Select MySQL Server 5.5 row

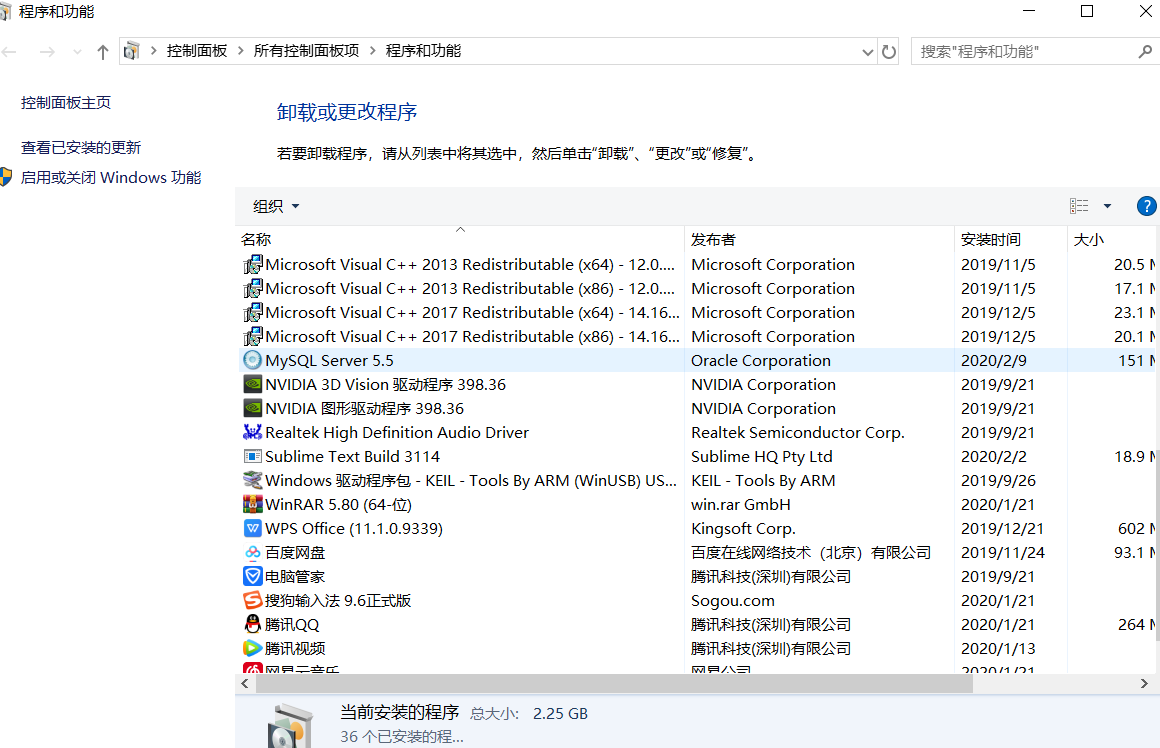[695, 360]
